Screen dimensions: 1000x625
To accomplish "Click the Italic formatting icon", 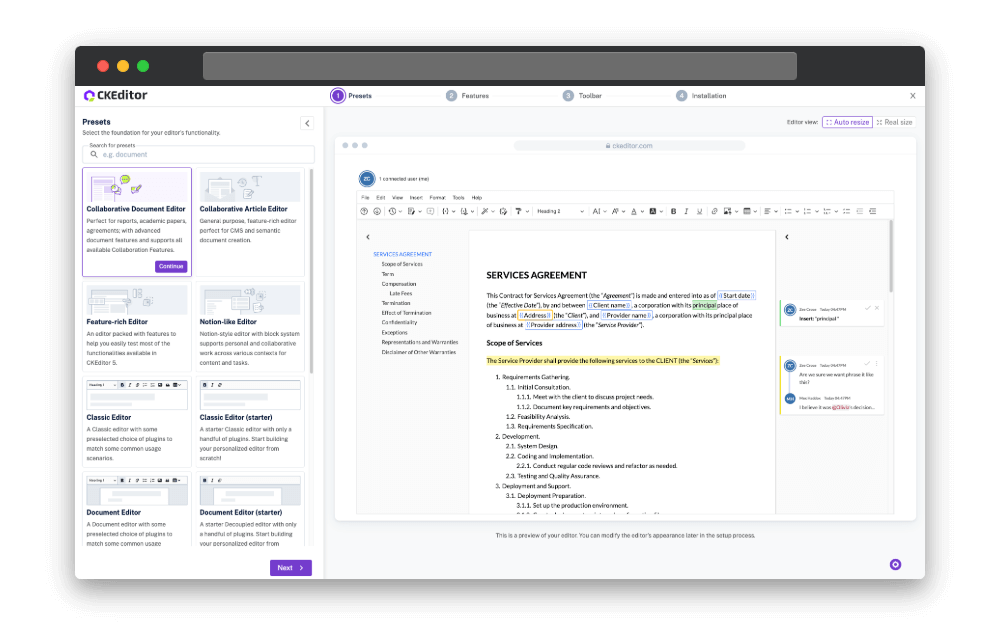I will [686, 211].
